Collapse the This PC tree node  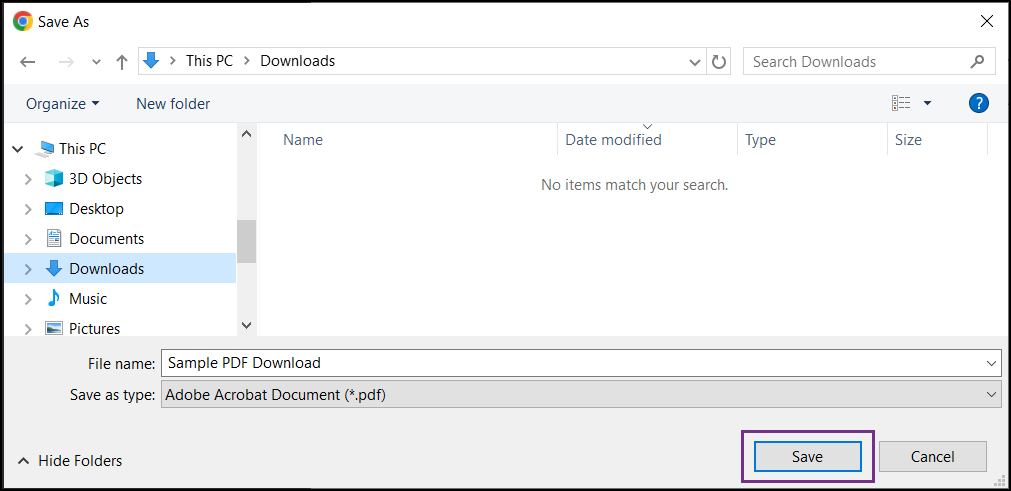17,149
